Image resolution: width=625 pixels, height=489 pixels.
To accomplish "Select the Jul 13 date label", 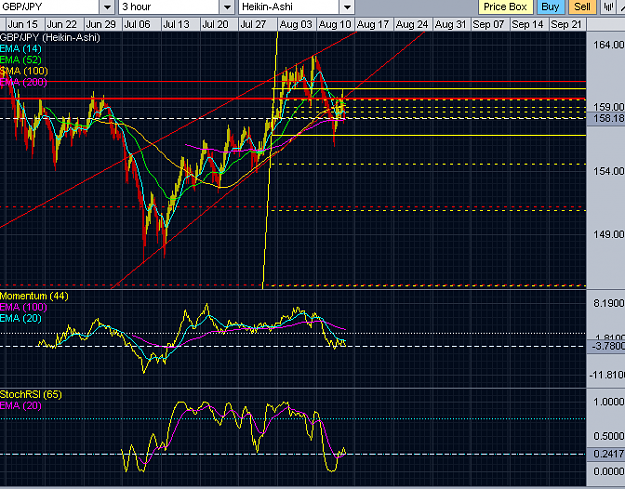I will click(x=176, y=24).
